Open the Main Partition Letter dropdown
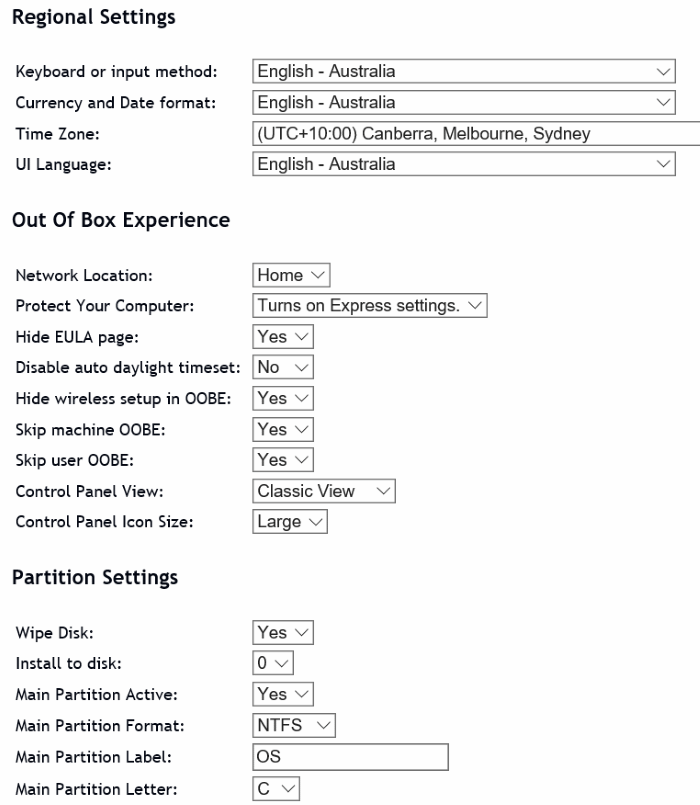 pyautogui.click(x=276, y=789)
